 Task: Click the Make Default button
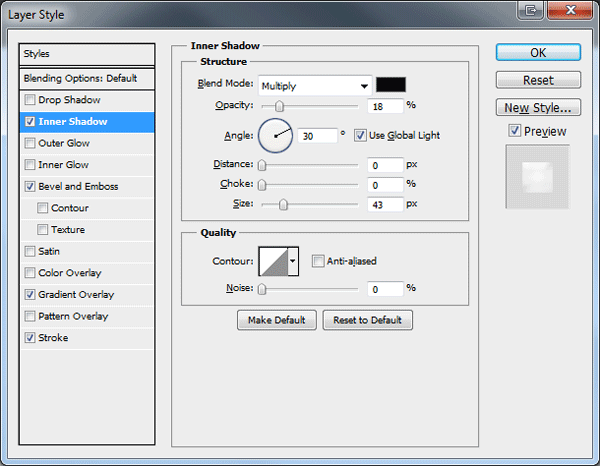click(x=277, y=320)
